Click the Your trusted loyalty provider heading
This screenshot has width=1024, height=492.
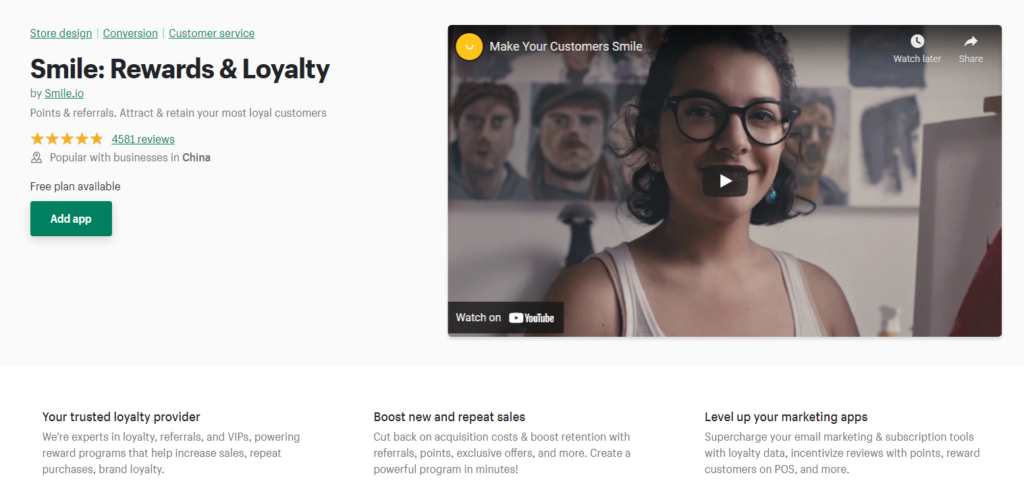tap(121, 417)
